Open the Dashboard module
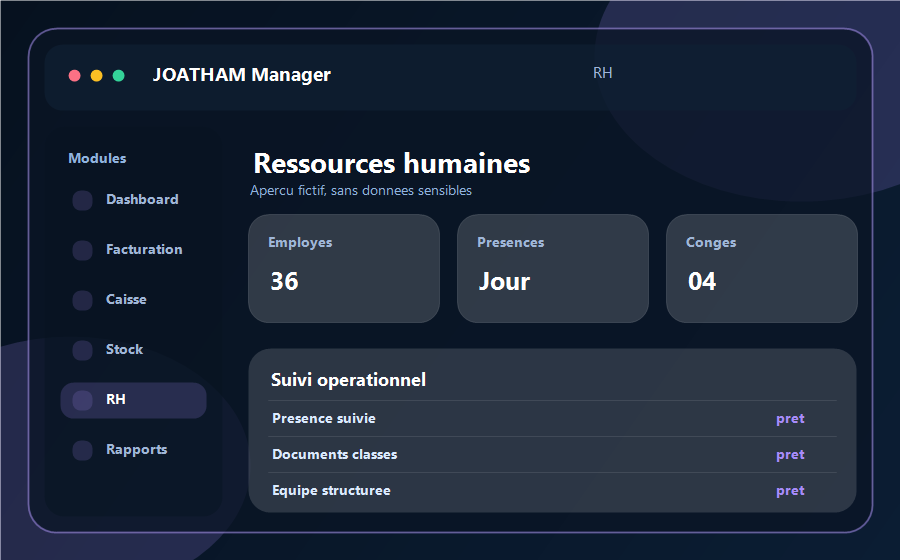Image resolution: width=900 pixels, height=560 pixels. 133,200
